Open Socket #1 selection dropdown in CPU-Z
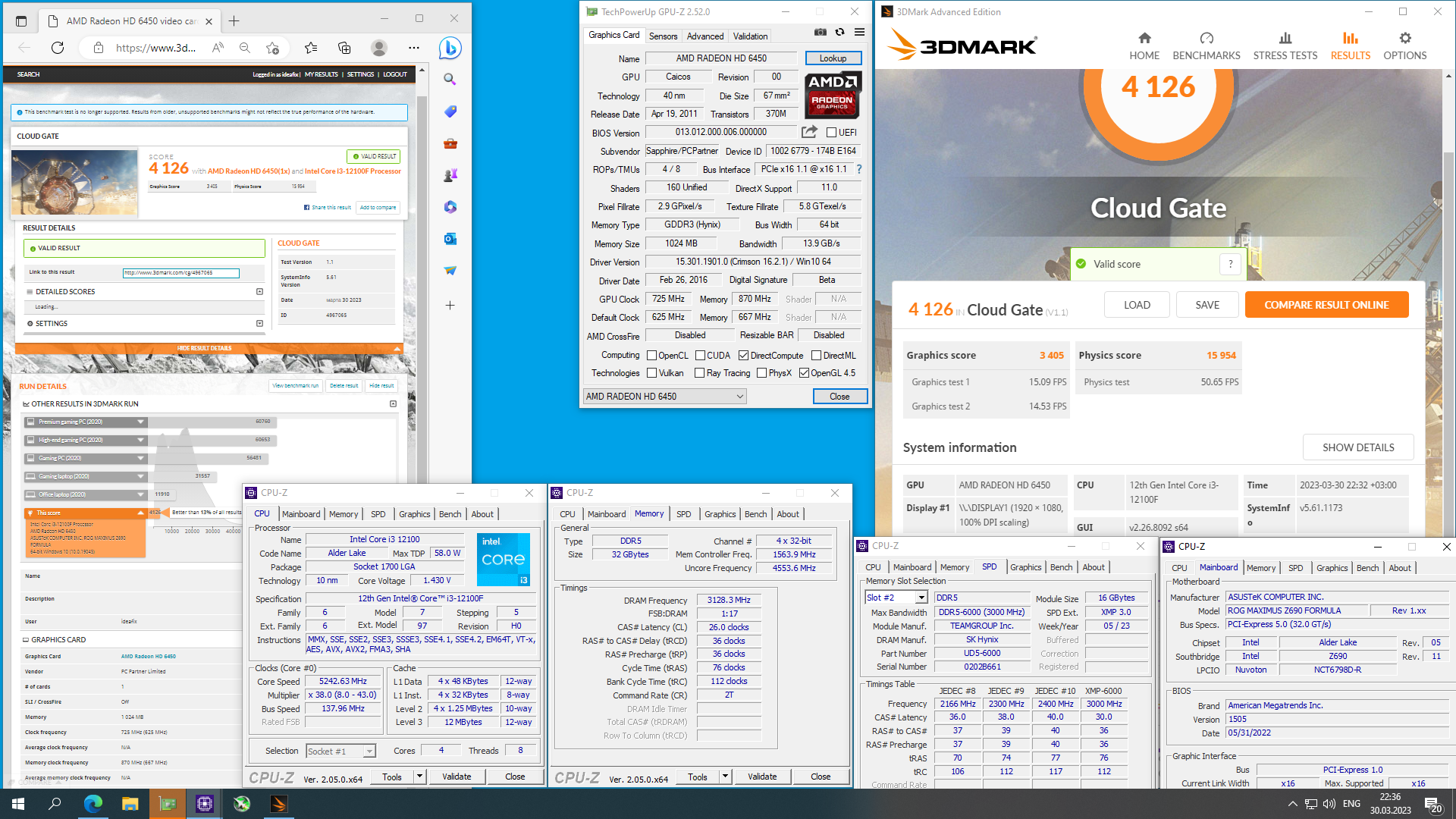 coord(340,751)
